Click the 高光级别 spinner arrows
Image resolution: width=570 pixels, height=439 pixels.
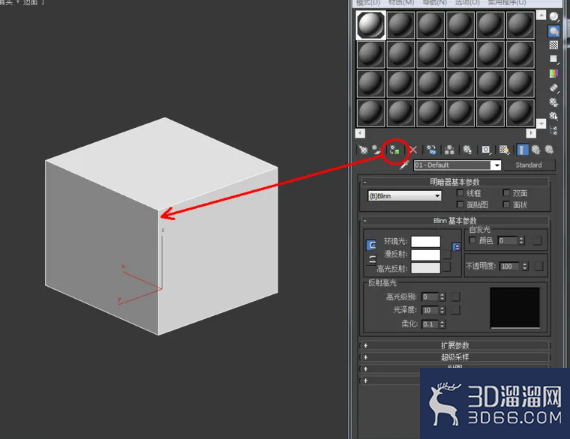[x=442, y=297]
